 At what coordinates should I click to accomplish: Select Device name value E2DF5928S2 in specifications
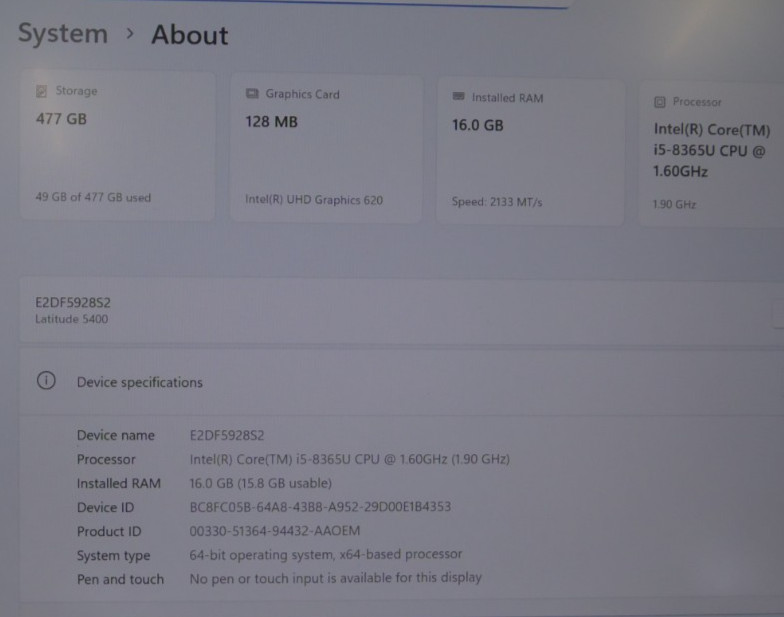click(x=226, y=435)
